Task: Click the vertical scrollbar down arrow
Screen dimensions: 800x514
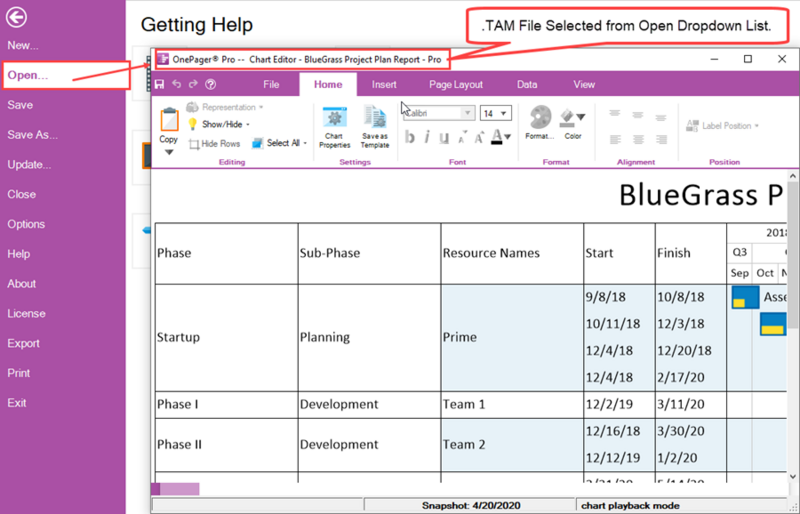Action: [x=793, y=477]
